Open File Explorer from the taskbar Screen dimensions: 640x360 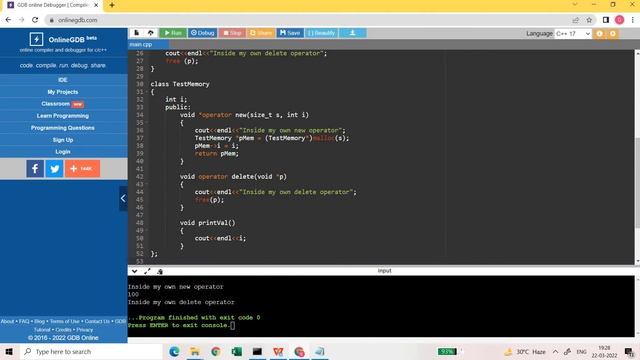[195, 351]
